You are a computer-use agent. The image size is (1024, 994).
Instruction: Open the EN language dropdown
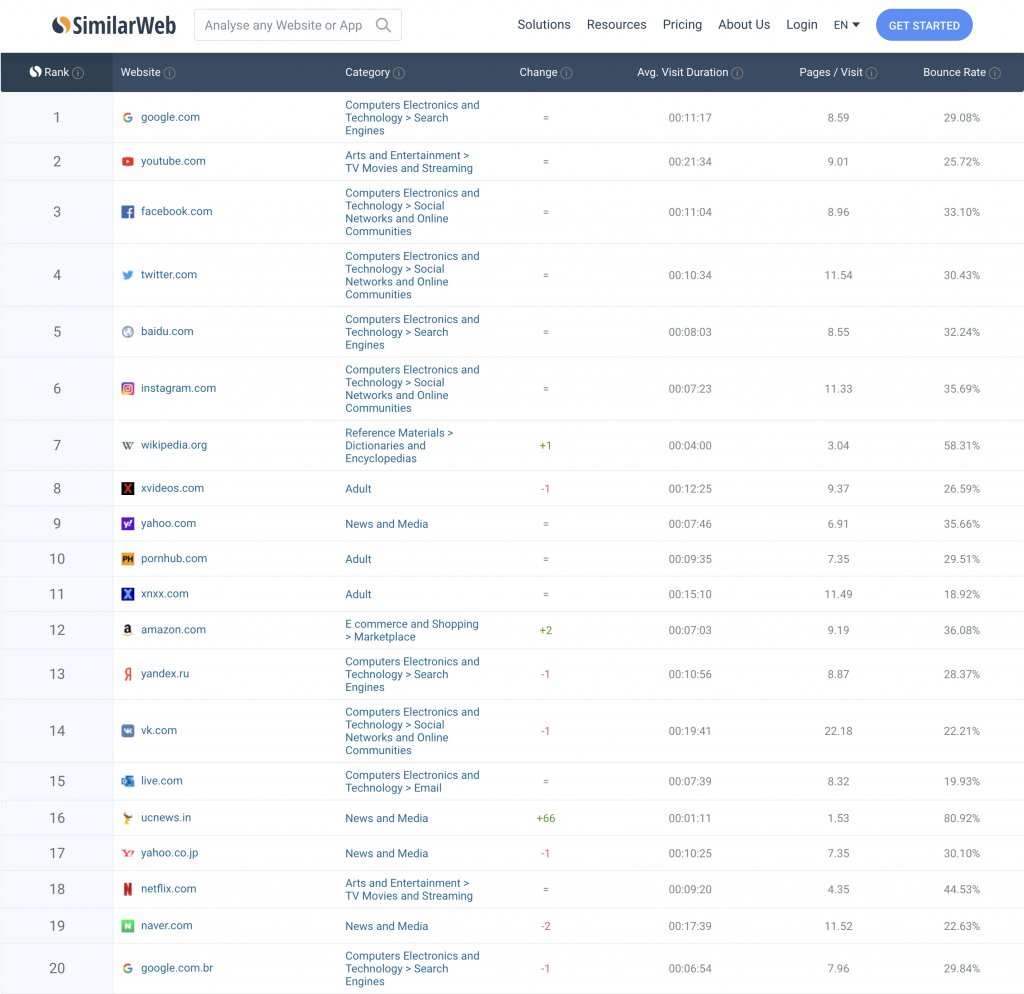point(846,25)
